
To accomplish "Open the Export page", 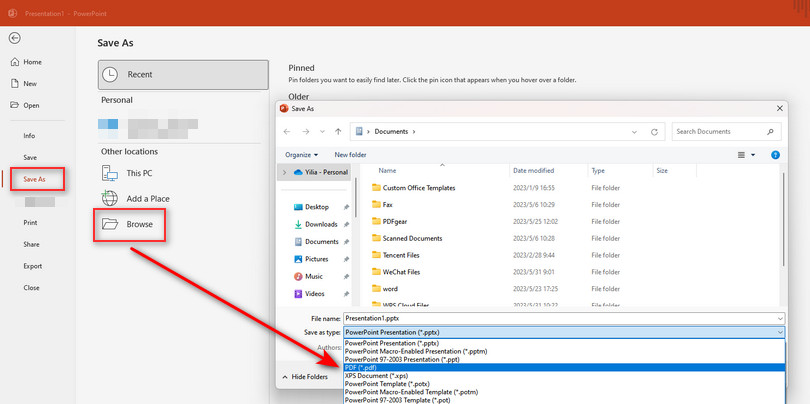I will tap(33, 266).
